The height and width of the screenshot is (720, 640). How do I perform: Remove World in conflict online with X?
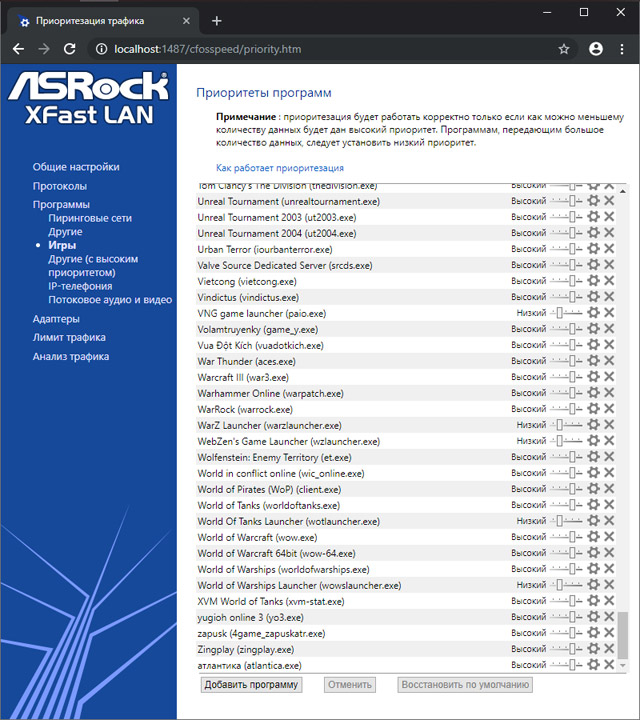point(609,472)
